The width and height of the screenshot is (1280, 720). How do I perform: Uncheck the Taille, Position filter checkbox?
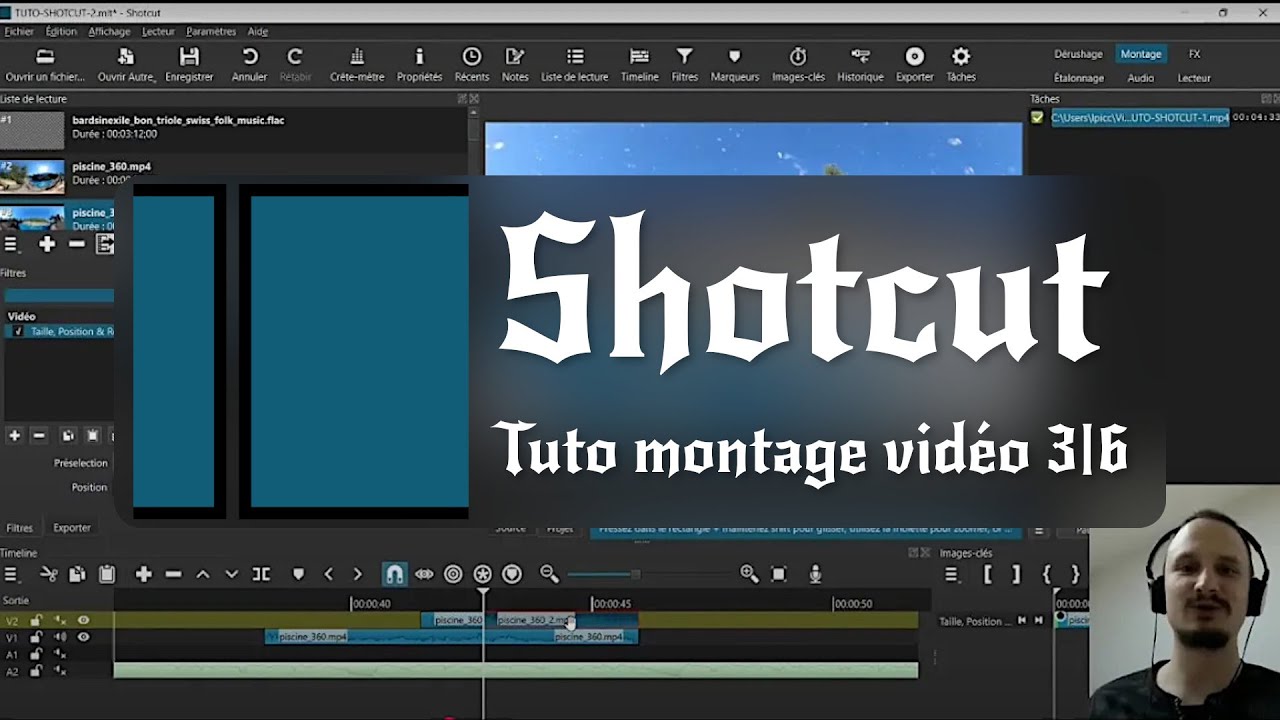18,331
